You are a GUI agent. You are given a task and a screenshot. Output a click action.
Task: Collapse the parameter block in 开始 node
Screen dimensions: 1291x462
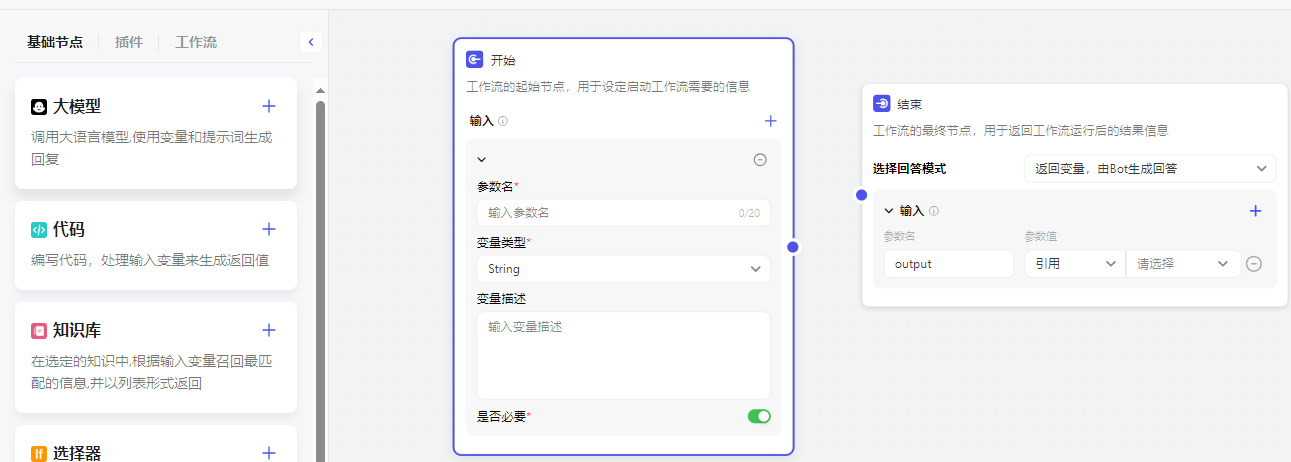tap(481, 159)
